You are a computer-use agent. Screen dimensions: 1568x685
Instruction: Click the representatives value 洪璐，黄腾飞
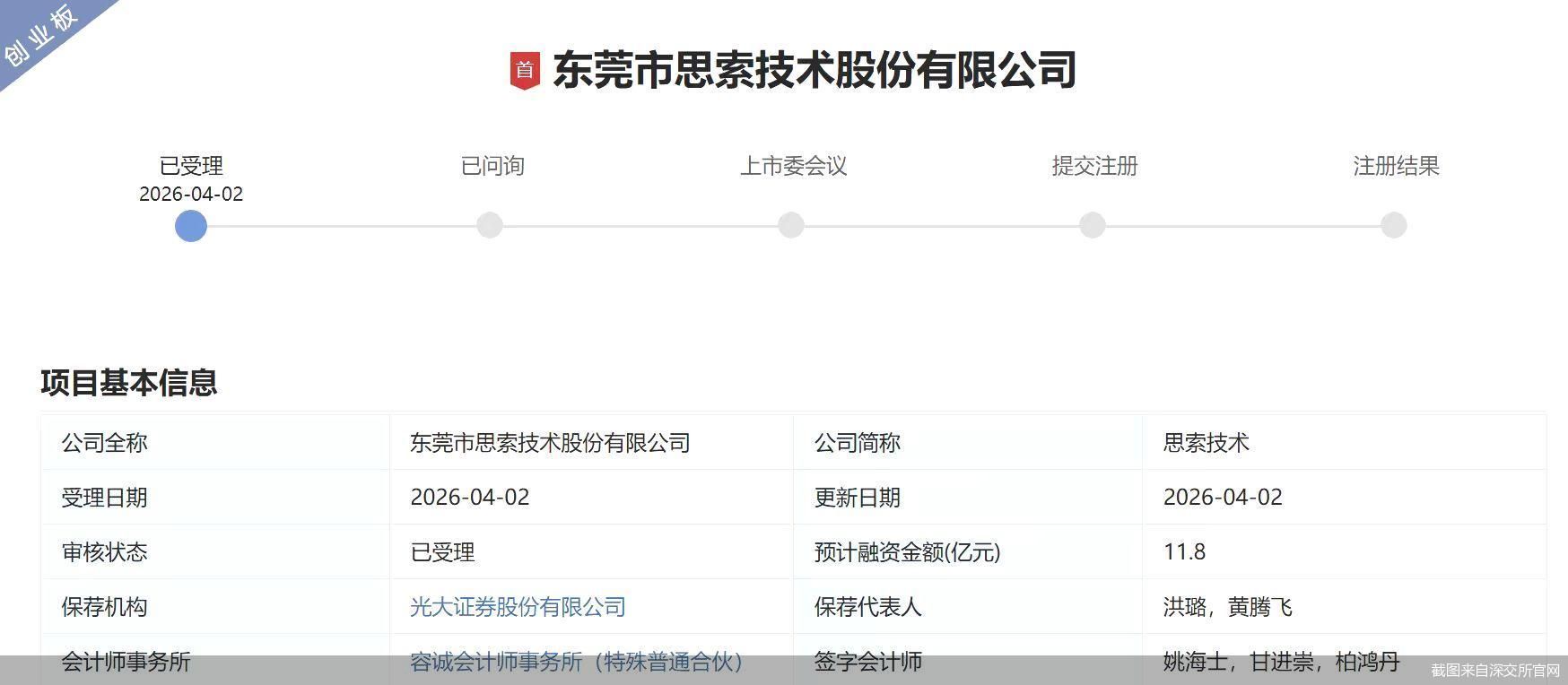[x=1228, y=607]
